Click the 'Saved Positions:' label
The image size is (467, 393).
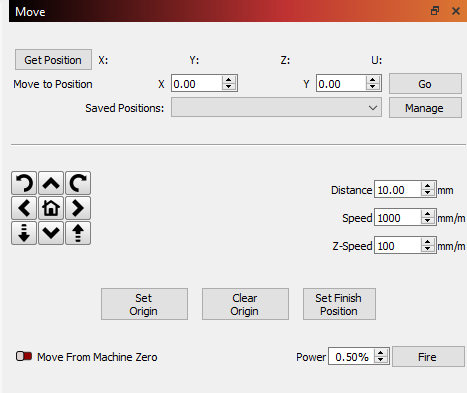(125, 108)
